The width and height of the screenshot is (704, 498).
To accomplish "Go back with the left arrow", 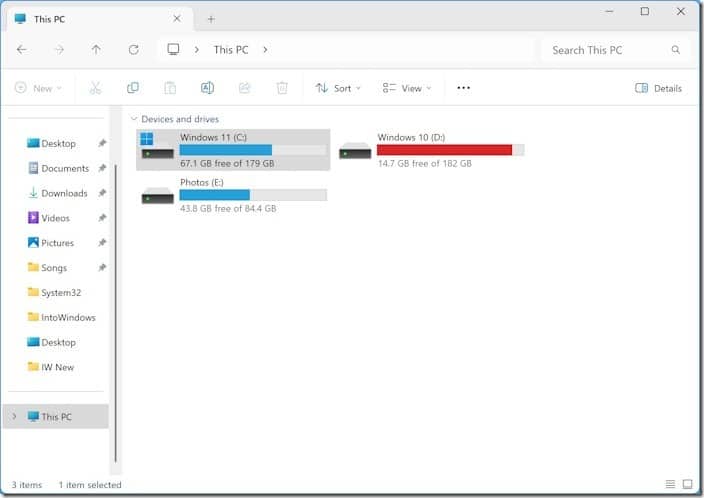I will click(x=22, y=50).
